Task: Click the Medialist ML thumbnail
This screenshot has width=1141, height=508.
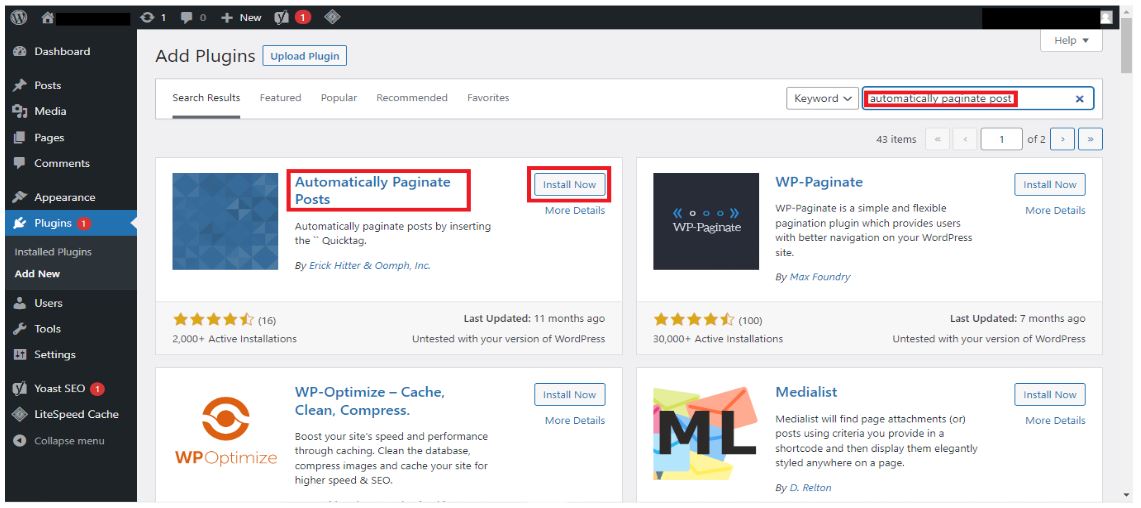Action: click(x=706, y=431)
